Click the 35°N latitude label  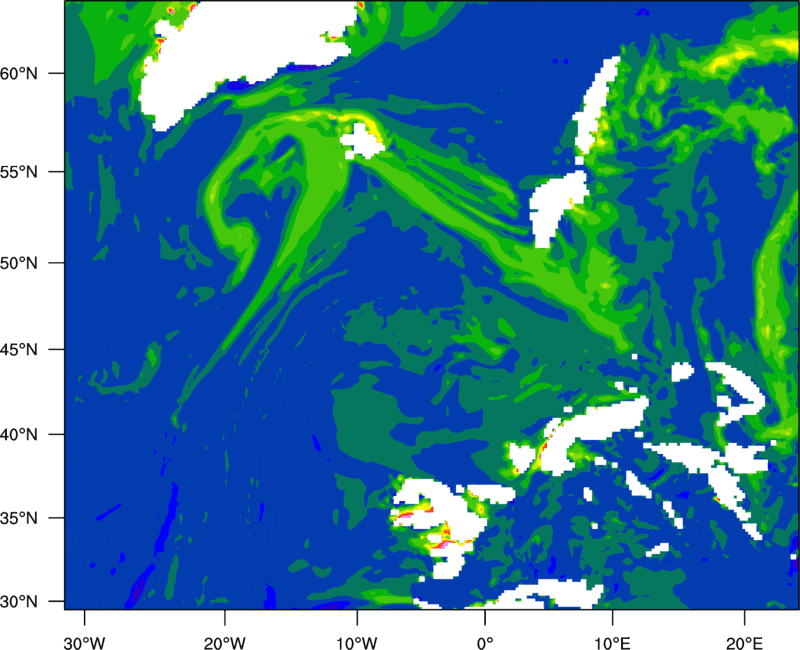click(x=19, y=518)
